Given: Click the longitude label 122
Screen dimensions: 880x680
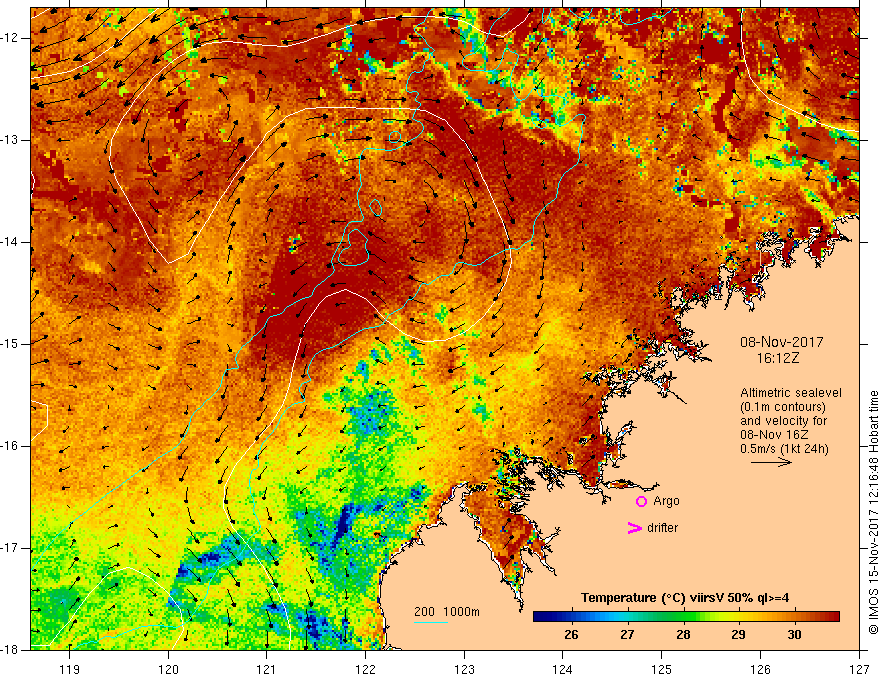Looking at the screenshot, I should tap(365, 669).
